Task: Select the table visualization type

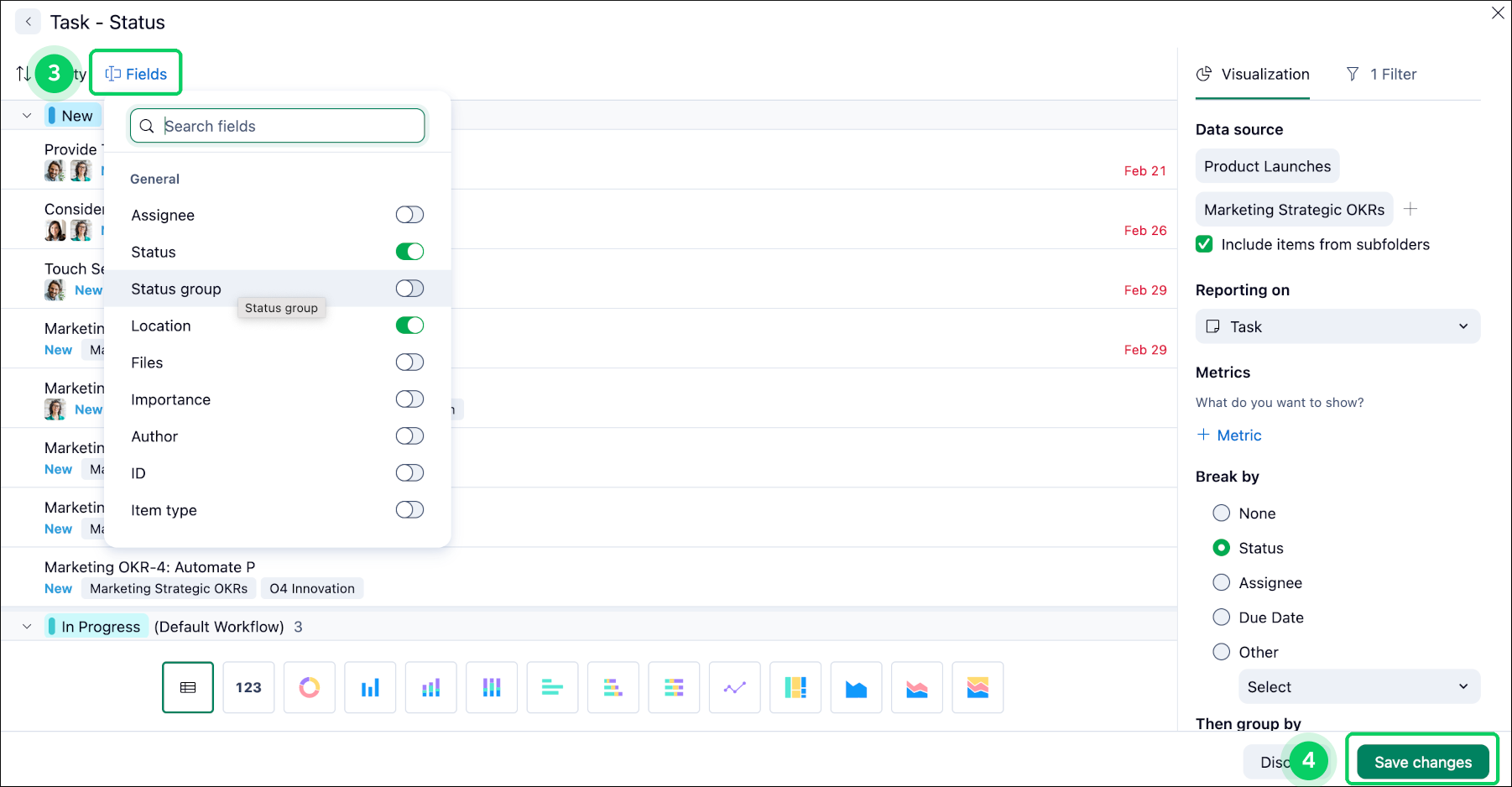Action: 188,687
